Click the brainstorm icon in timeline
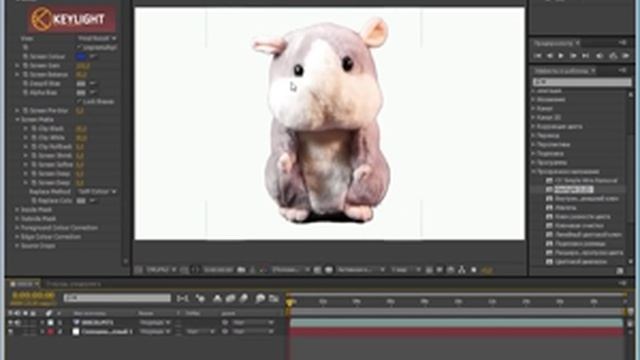This screenshot has width=640, height=360. click(x=260, y=299)
